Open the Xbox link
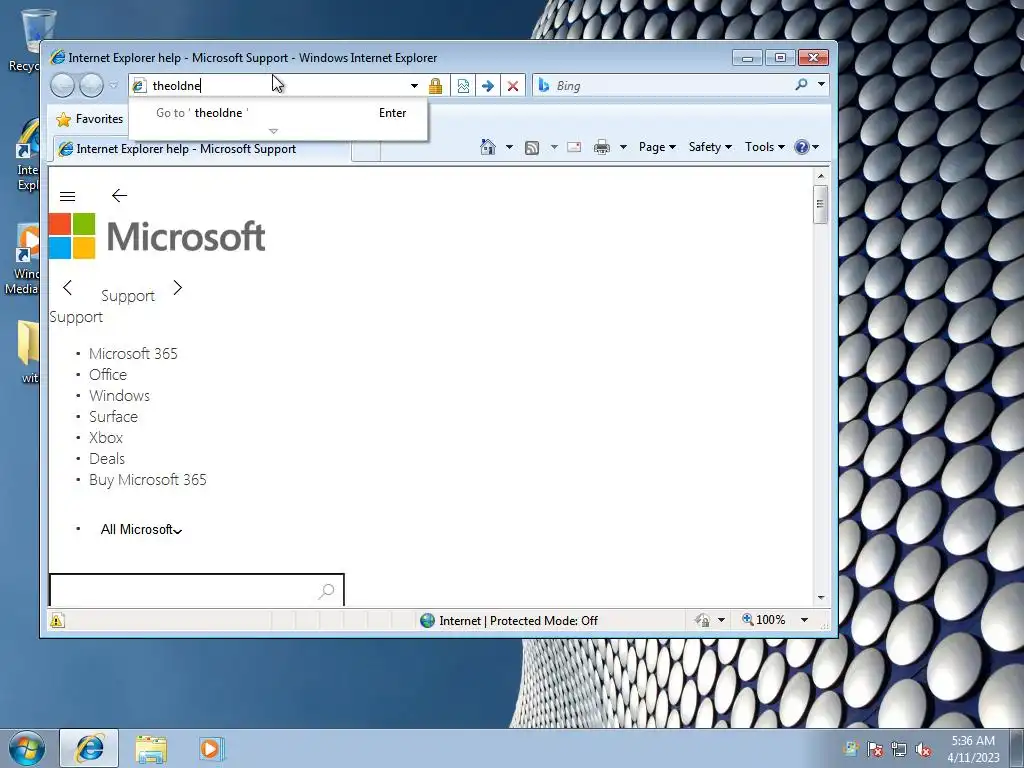 click(106, 438)
